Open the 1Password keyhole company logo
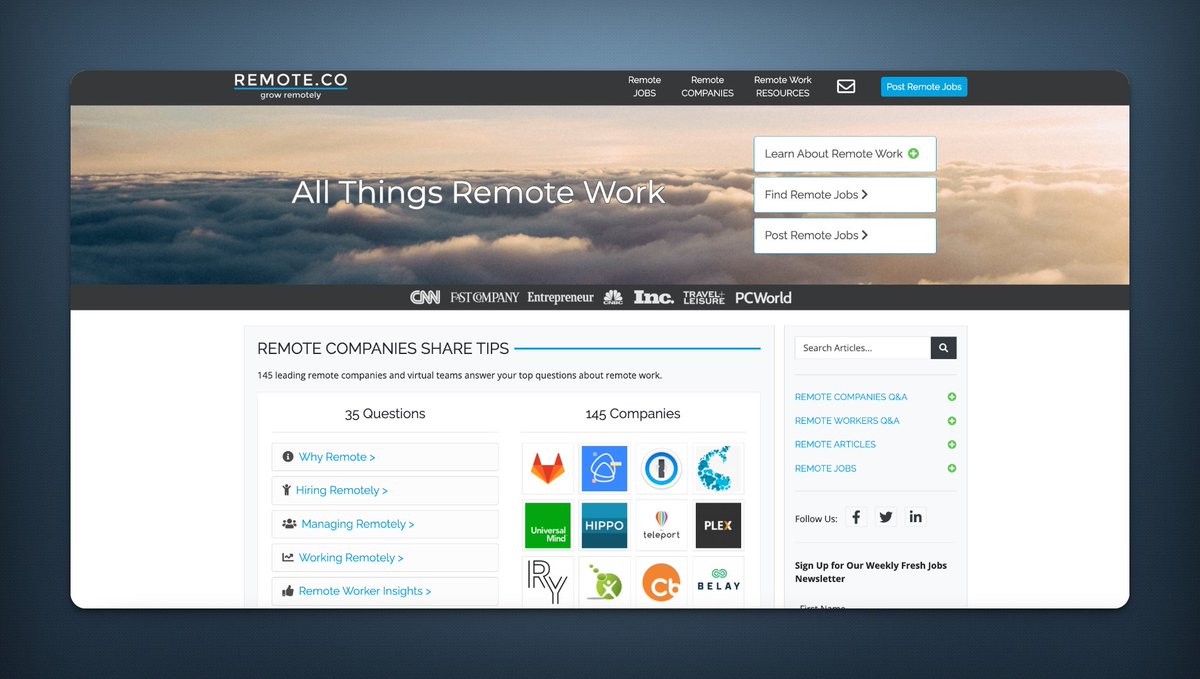This screenshot has height=679, width=1200. pos(661,469)
